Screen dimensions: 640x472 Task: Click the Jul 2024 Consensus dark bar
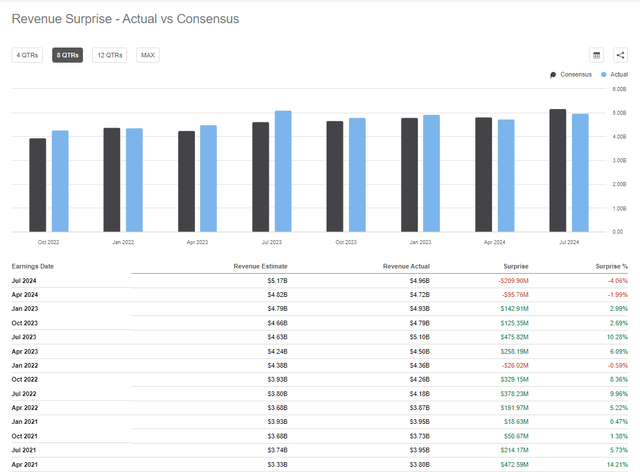557,170
